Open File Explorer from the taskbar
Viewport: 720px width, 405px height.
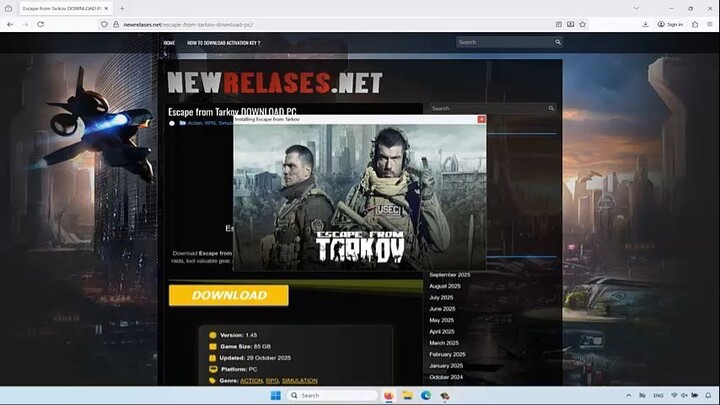[407, 395]
